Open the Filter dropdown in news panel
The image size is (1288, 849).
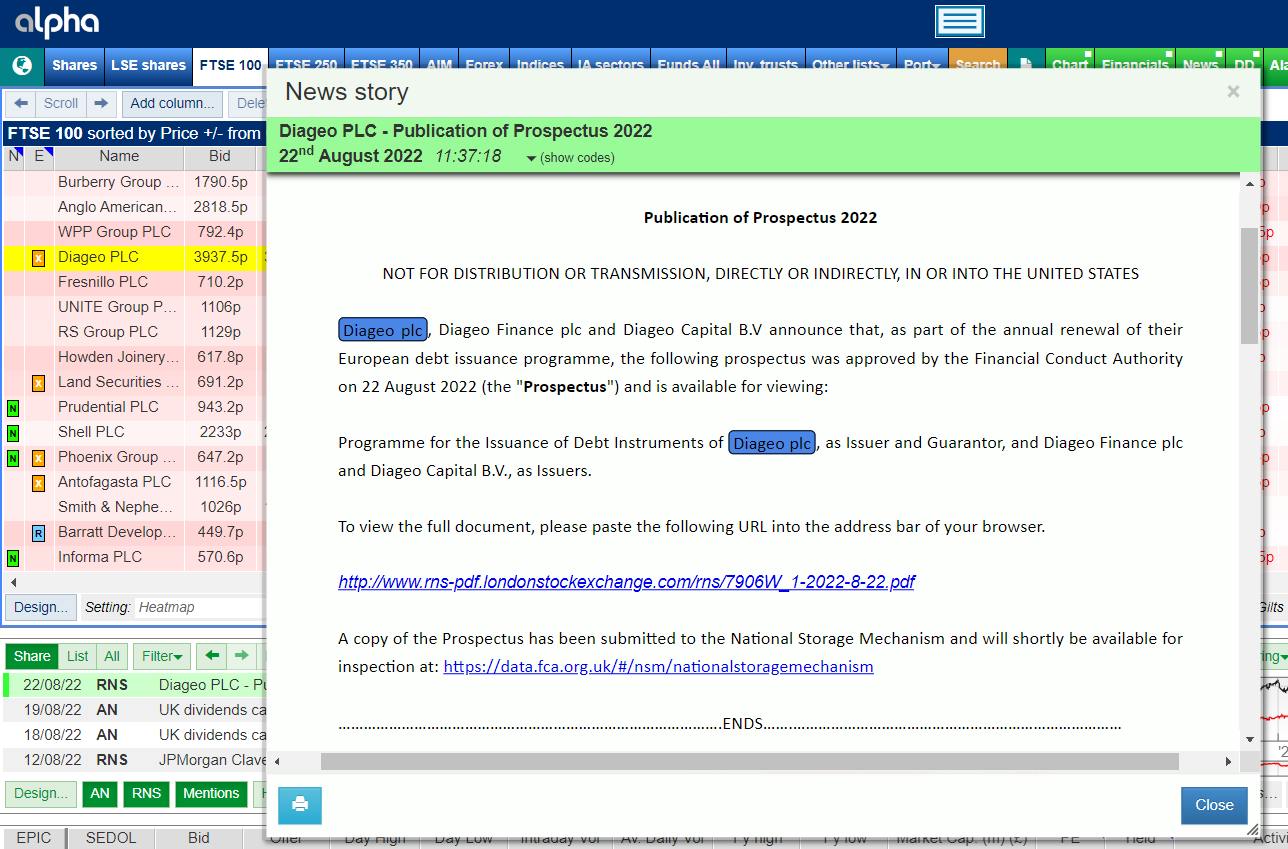(161, 656)
